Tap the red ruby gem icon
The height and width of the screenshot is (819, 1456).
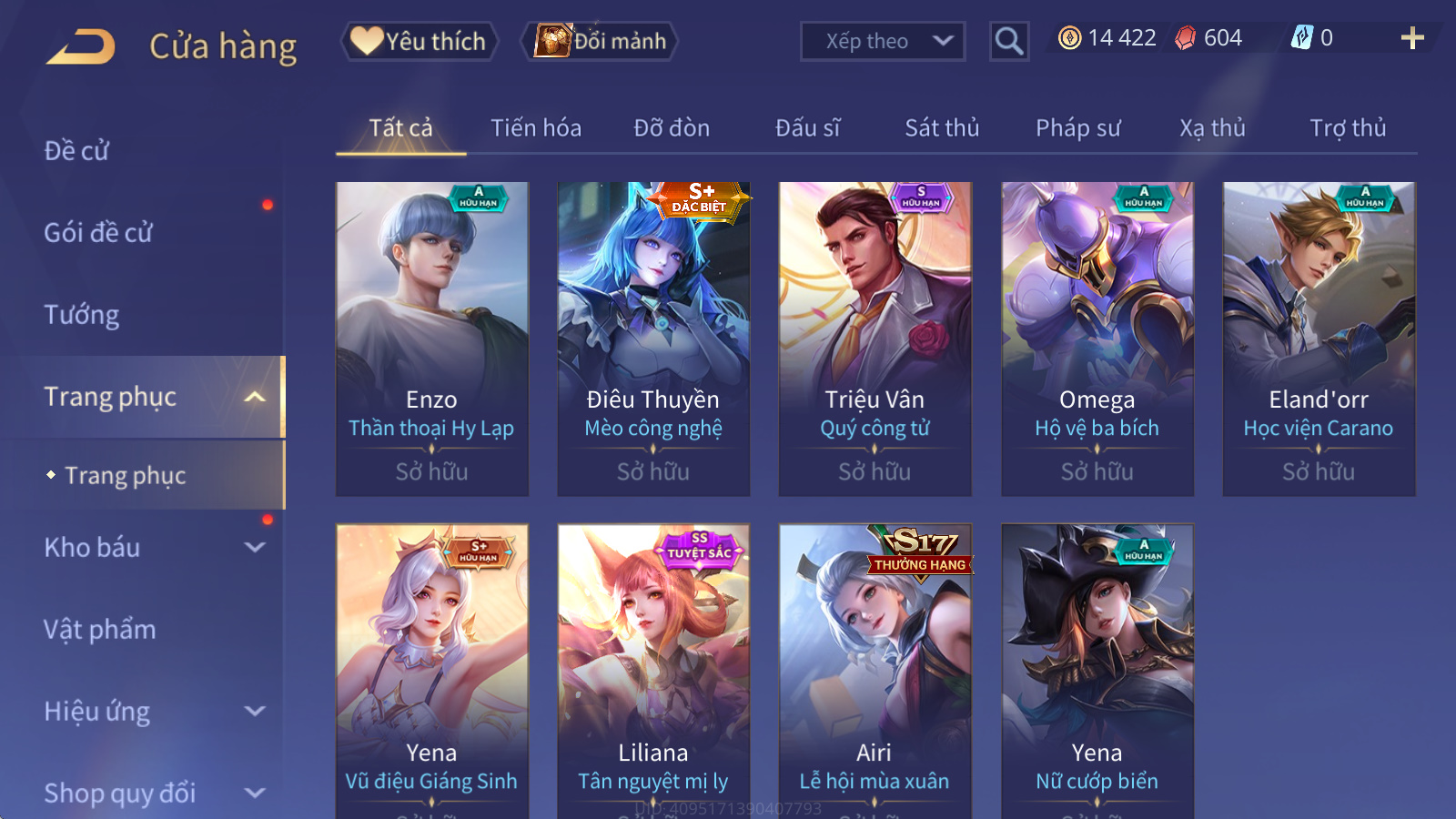pyautogui.click(x=1186, y=37)
